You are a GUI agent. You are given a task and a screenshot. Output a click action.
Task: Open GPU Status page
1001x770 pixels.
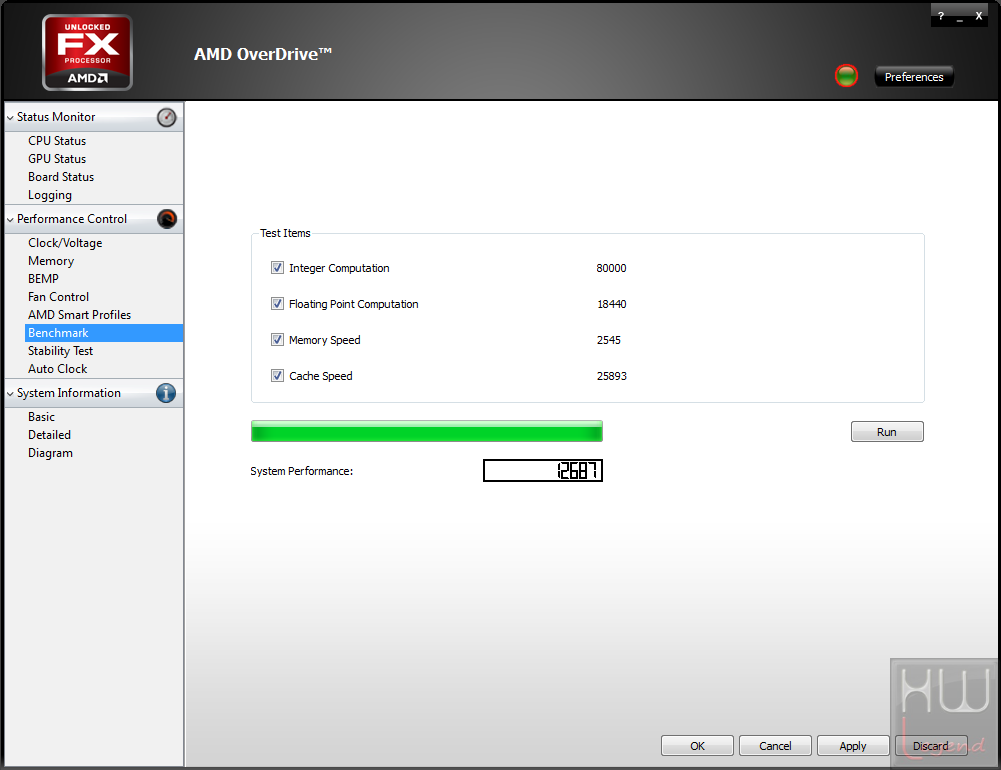click(x=57, y=159)
